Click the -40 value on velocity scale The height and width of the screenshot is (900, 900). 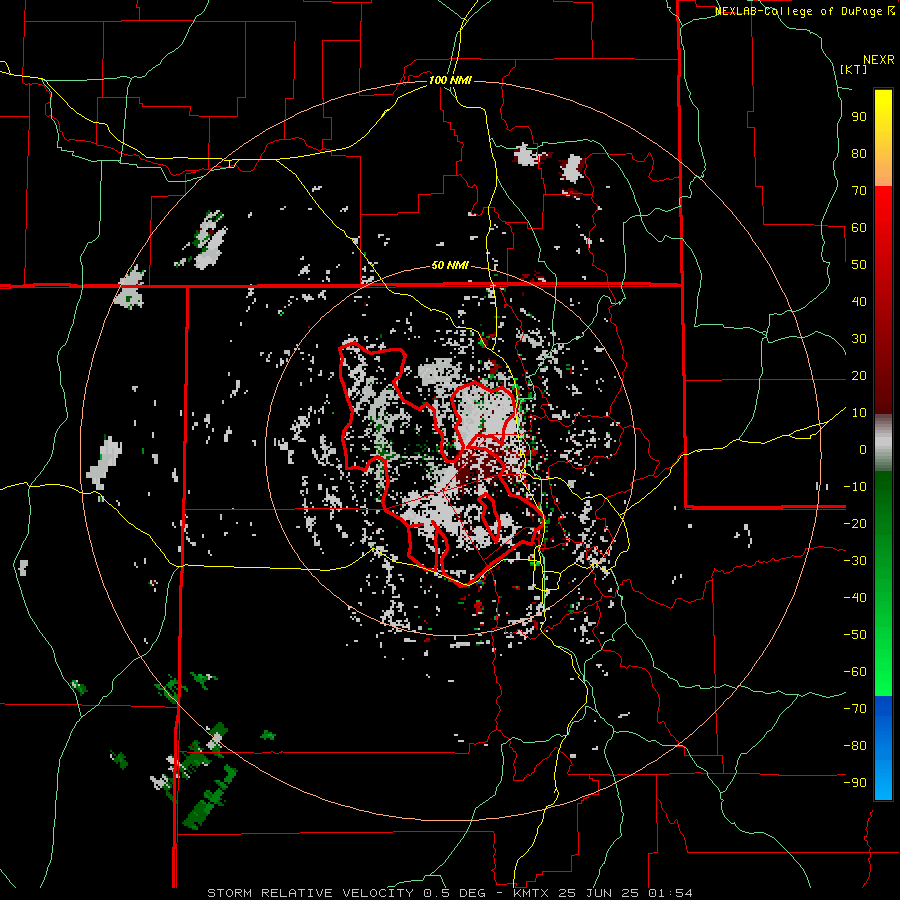855,598
